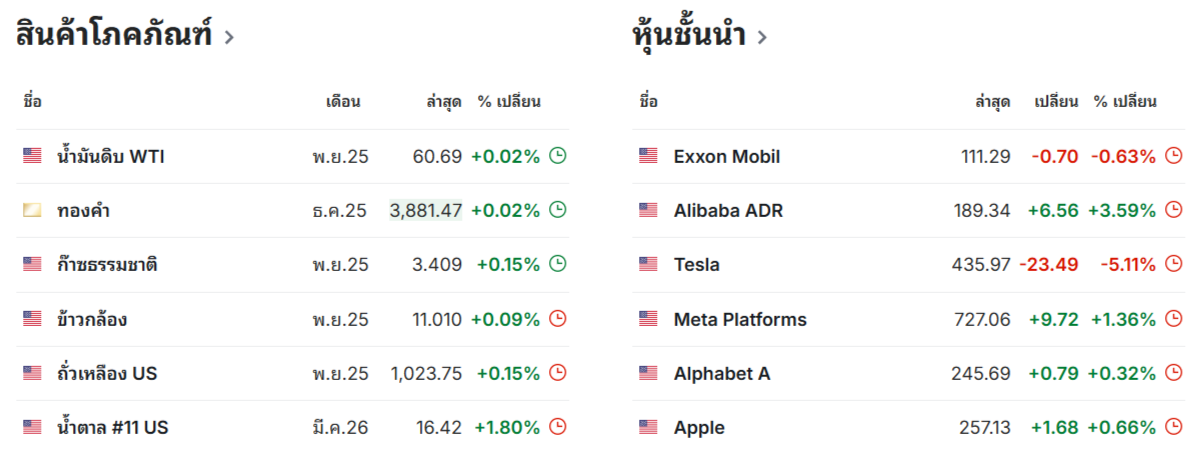Open the ข้าวกล้อง commodity link
The height and width of the screenshot is (450, 1191).
click(x=92, y=319)
